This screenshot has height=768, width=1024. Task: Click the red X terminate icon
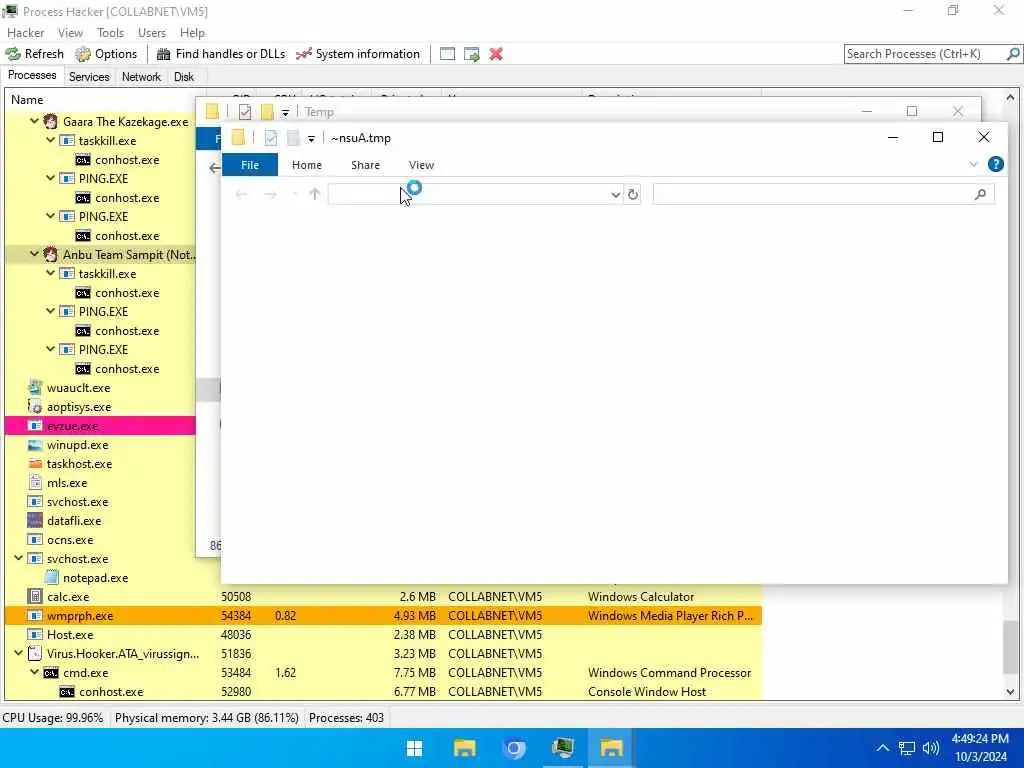click(496, 54)
